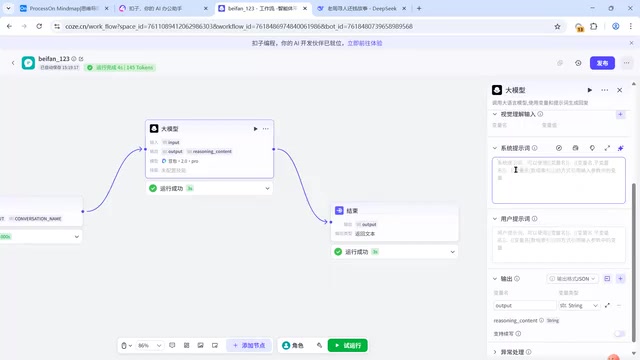Open the browser extensions puzzle icon
Screen dimensions: 640x360
(x=593, y=27)
